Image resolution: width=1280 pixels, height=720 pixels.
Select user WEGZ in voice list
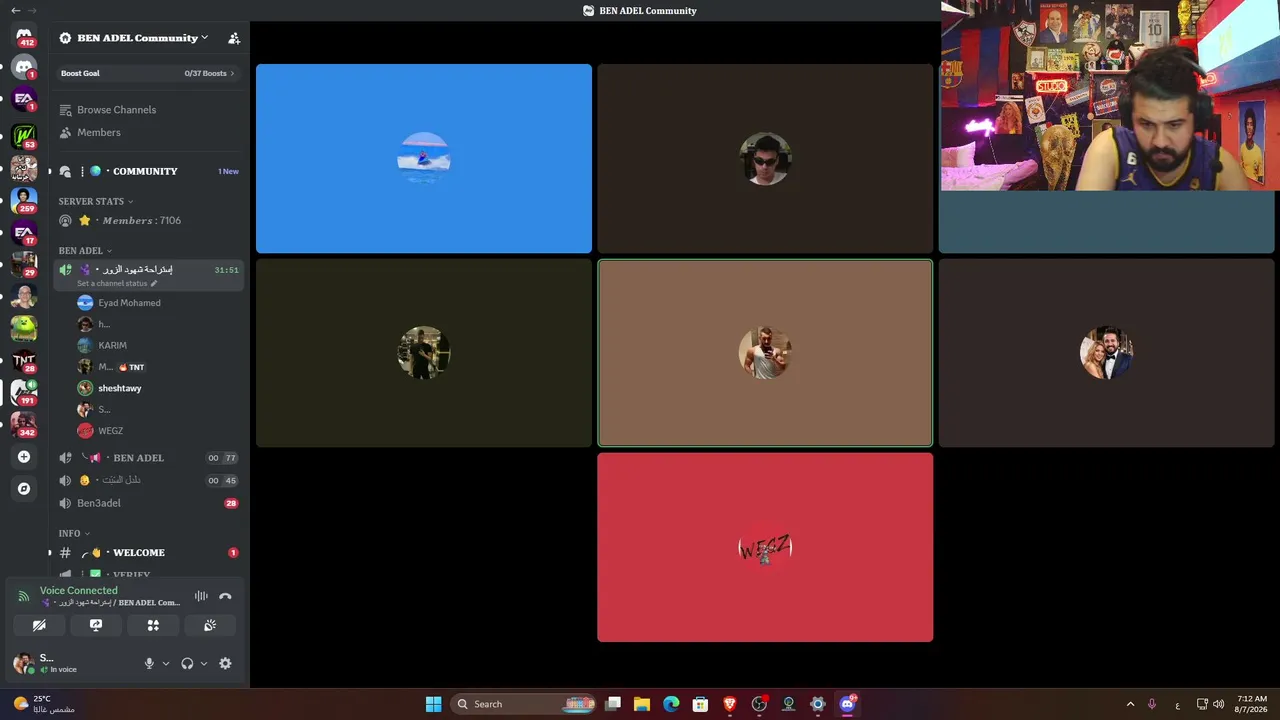[x=158, y=431]
